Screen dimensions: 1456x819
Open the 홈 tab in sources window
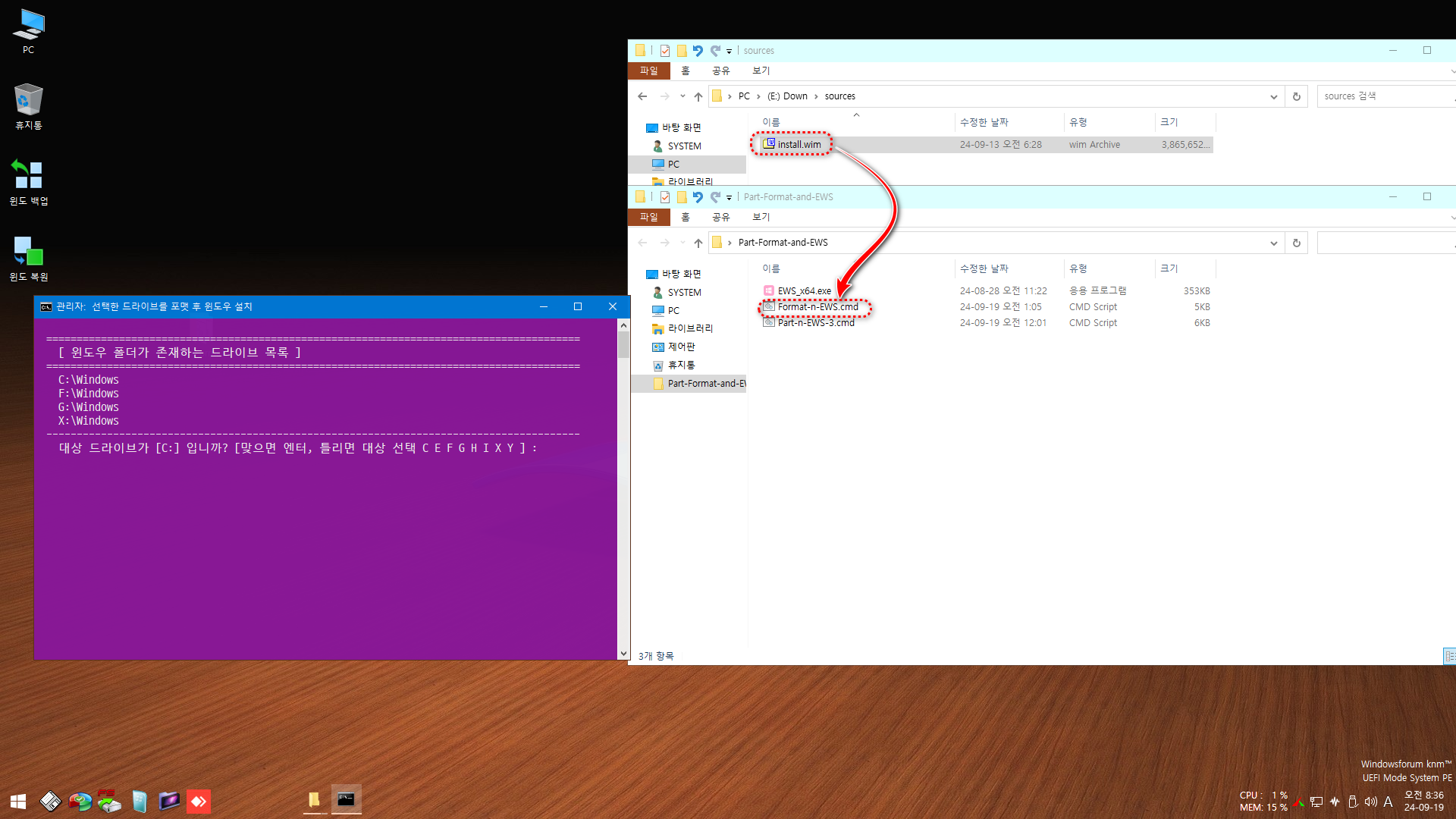686,71
